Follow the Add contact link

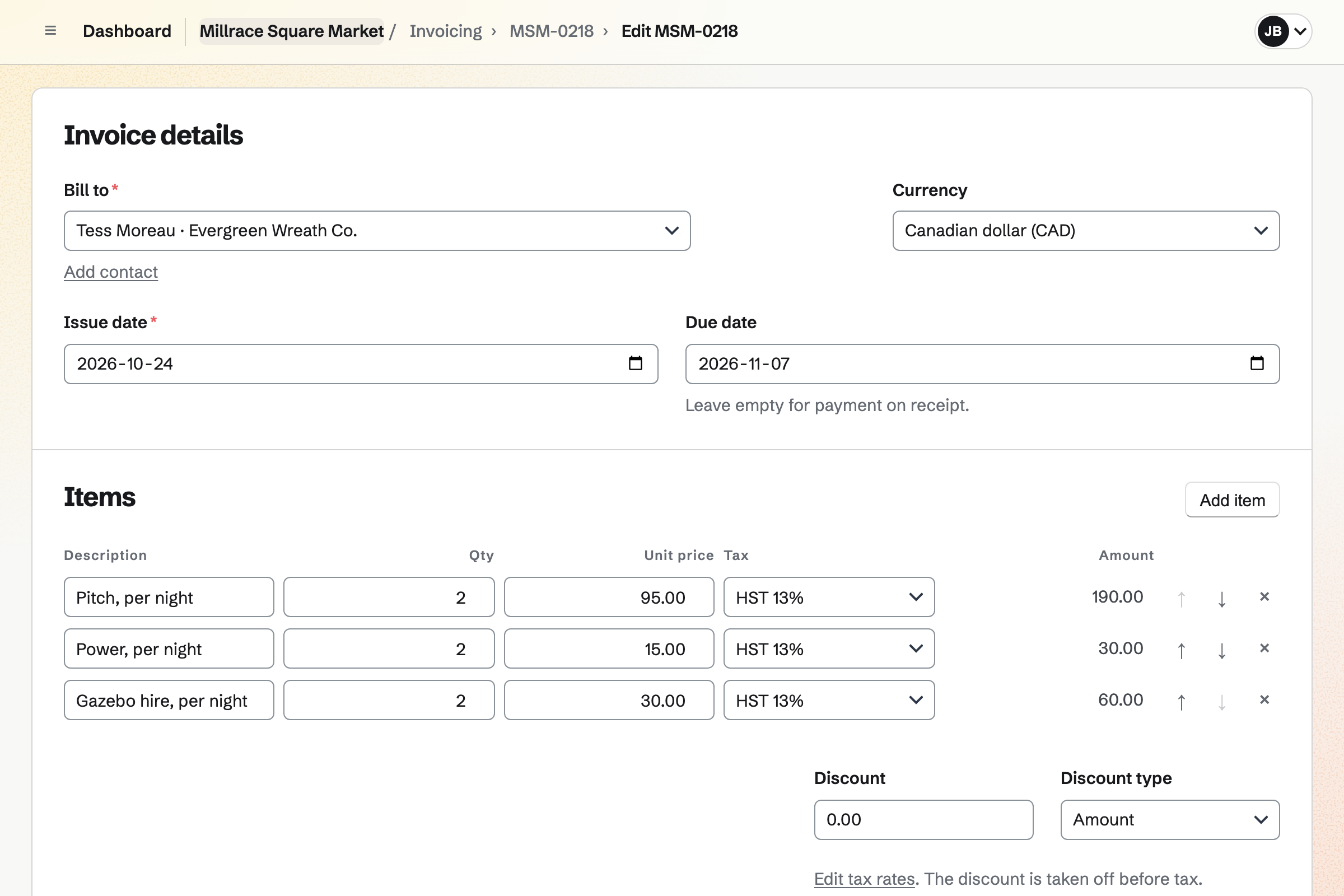point(111,272)
